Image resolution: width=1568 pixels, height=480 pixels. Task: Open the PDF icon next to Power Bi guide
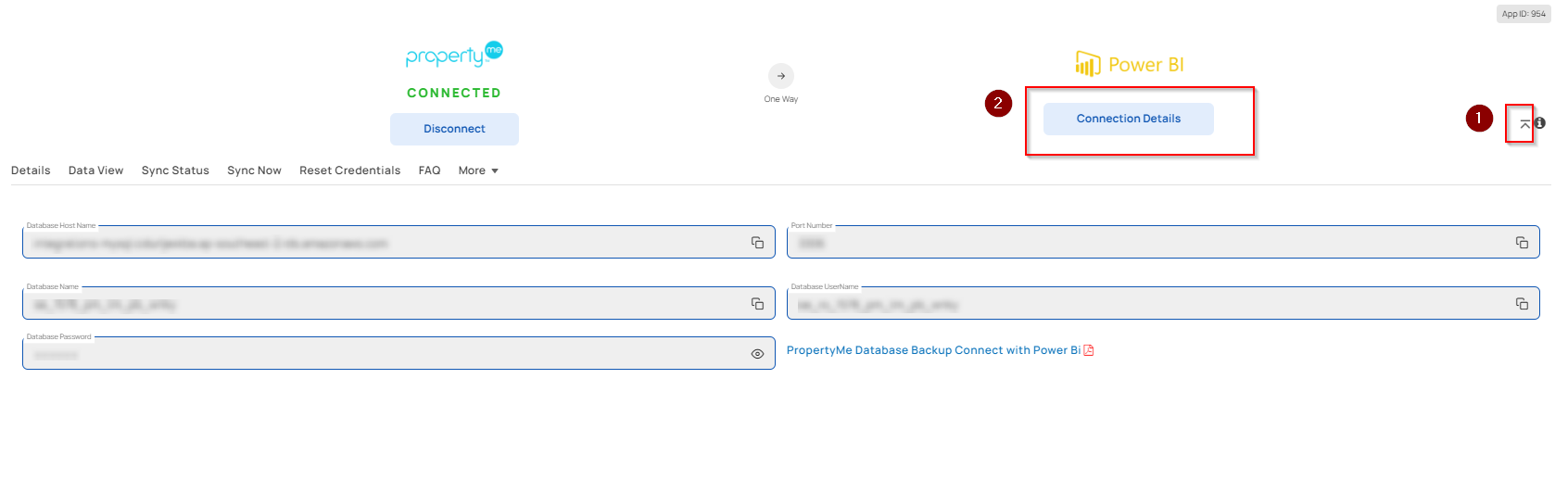pyautogui.click(x=1089, y=350)
